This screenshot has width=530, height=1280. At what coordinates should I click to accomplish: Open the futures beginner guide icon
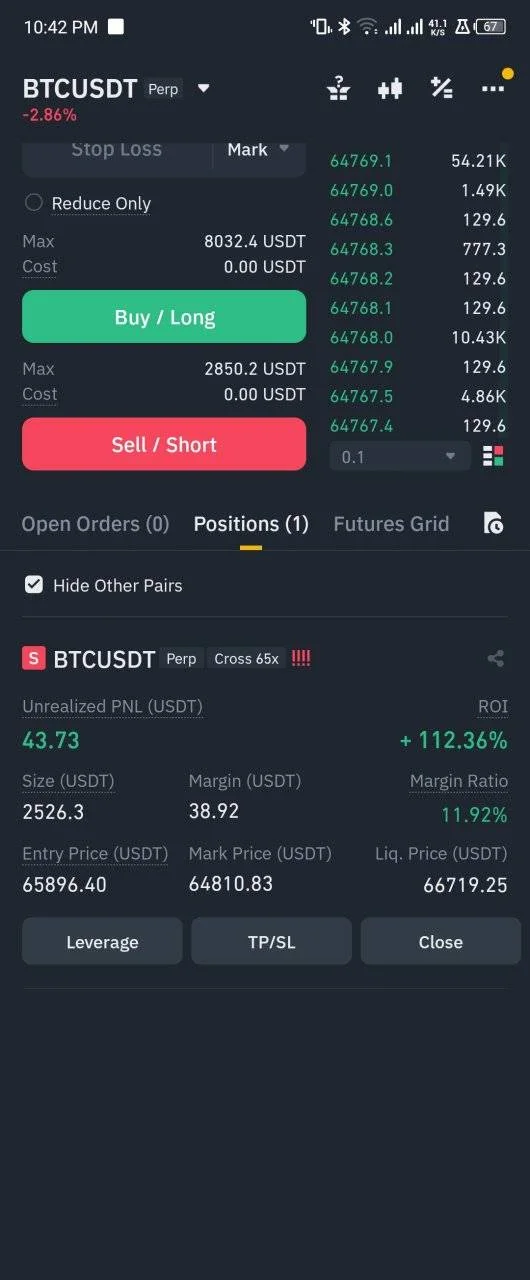coord(339,88)
